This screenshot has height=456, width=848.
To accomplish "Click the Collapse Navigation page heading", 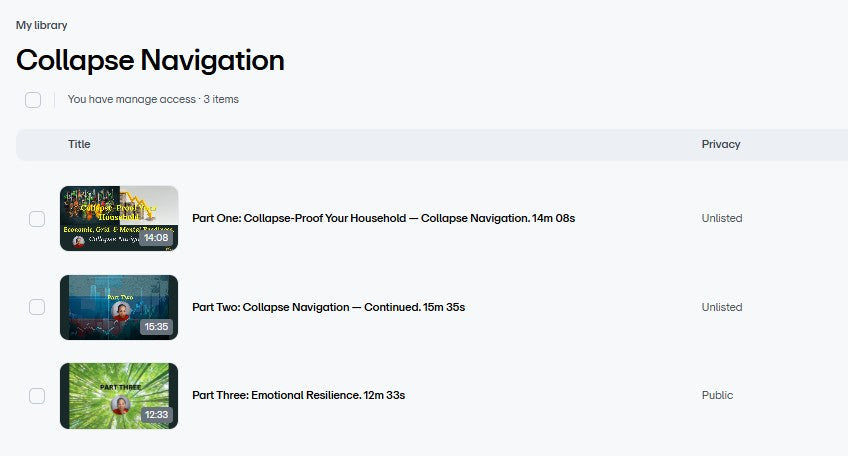I will 150,60.
